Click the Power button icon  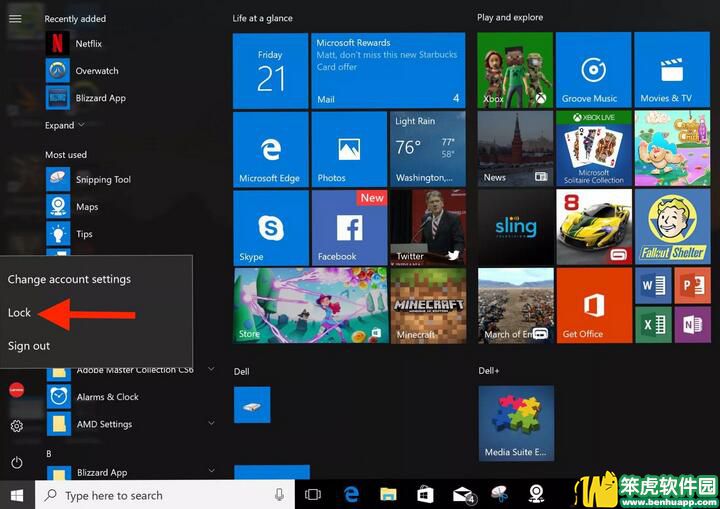tap(17, 462)
